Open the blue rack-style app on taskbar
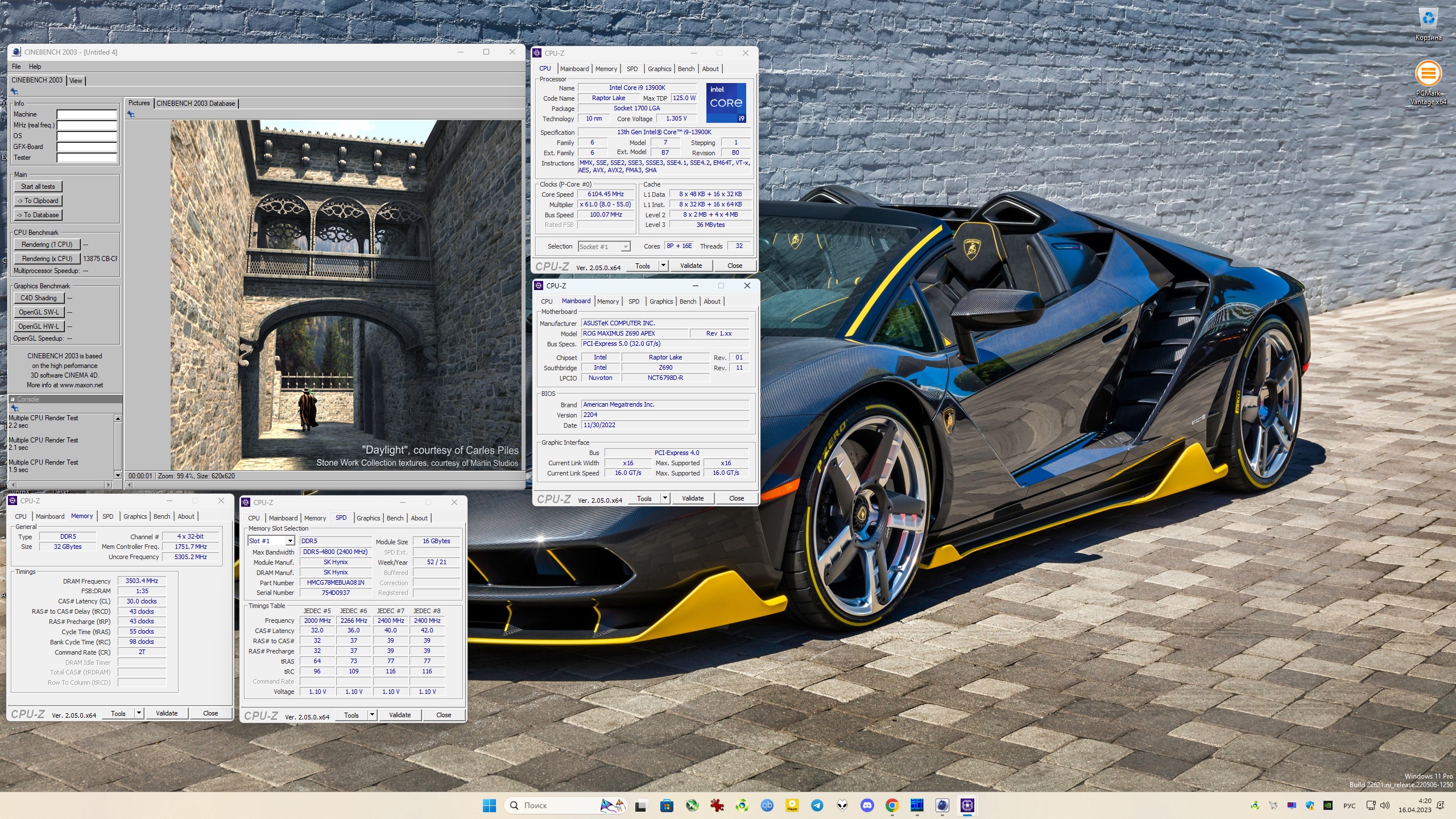This screenshot has width=1456, height=819. coord(917,805)
